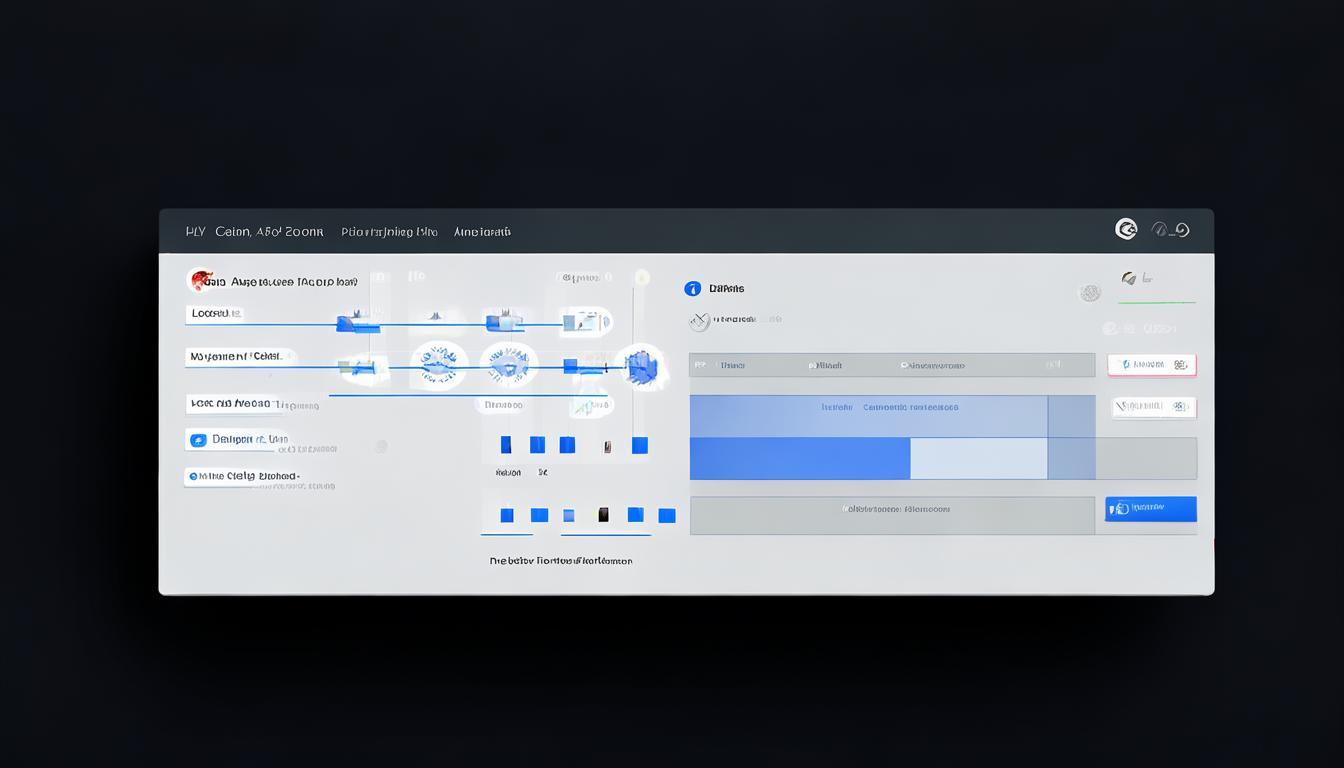
Task: Click the gray icon at the top bar's far right
Action: point(1170,230)
